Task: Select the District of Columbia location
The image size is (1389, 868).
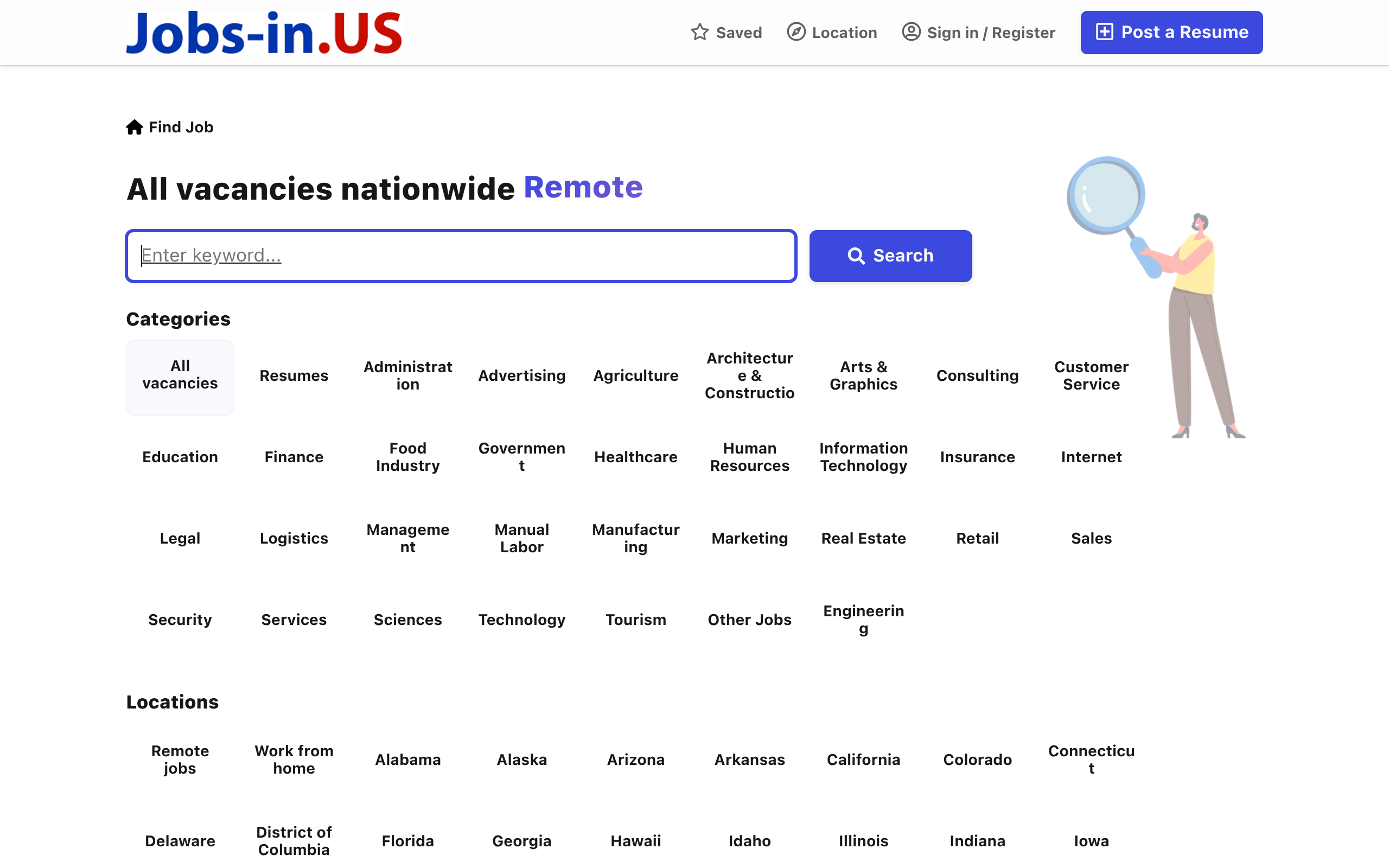Action: point(294,840)
